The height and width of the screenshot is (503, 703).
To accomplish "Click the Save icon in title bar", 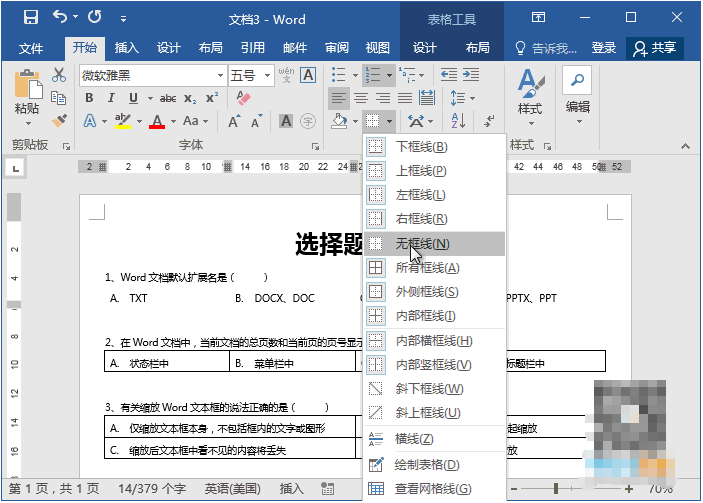I will point(30,17).
